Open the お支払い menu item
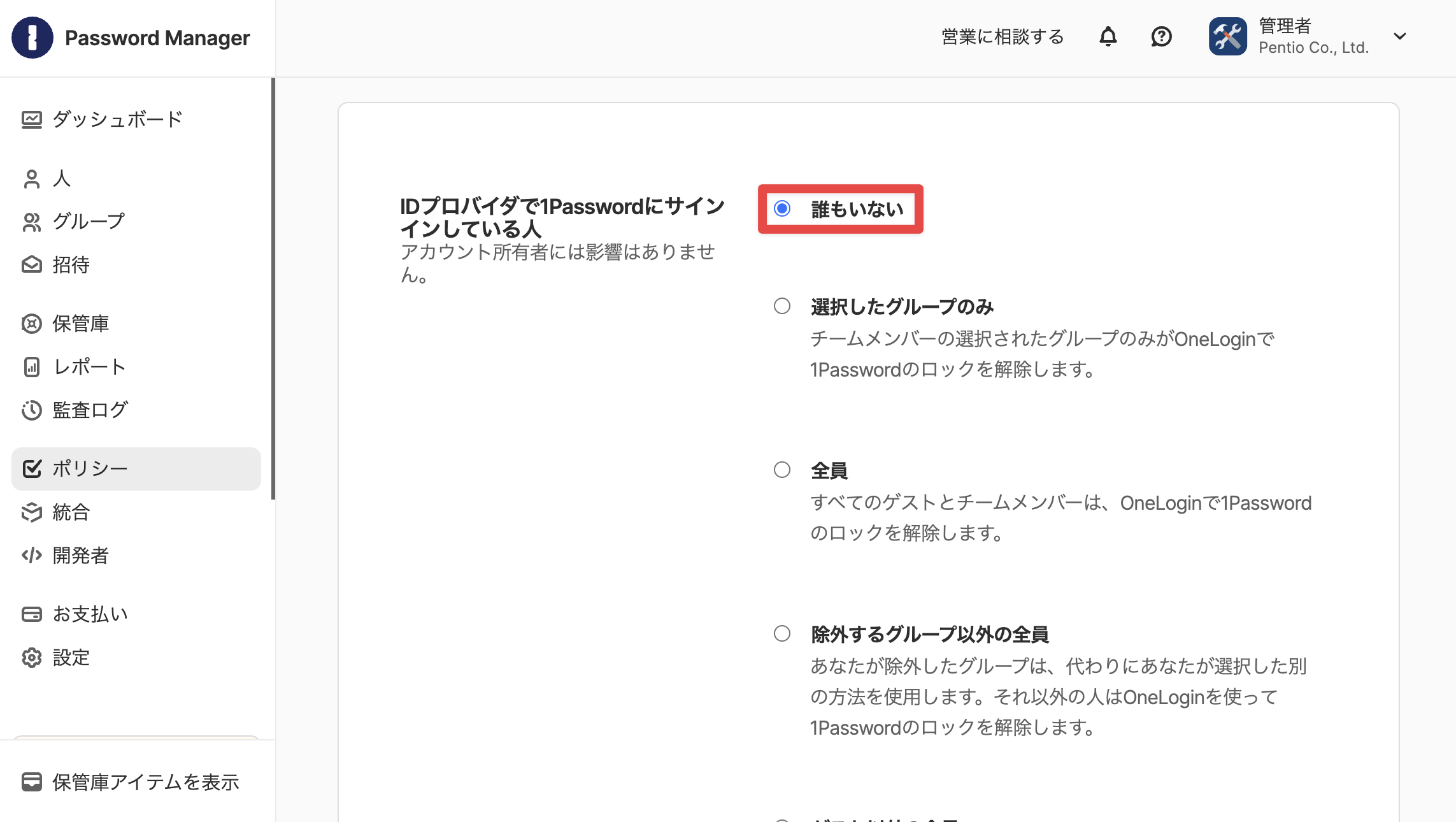The height and width of the screenshot is (822, 1456). [x=136, y=614]
